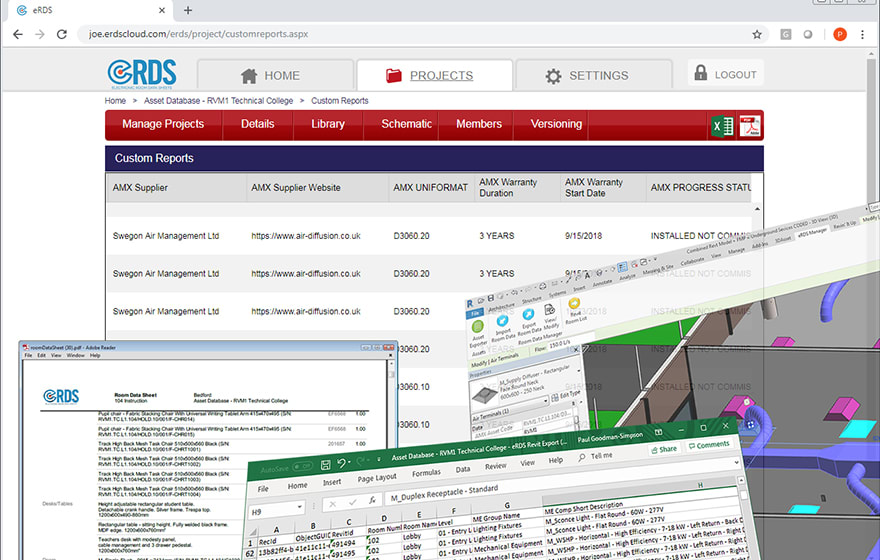Click the AMX Supplier Website column header

tap(317, 187)
